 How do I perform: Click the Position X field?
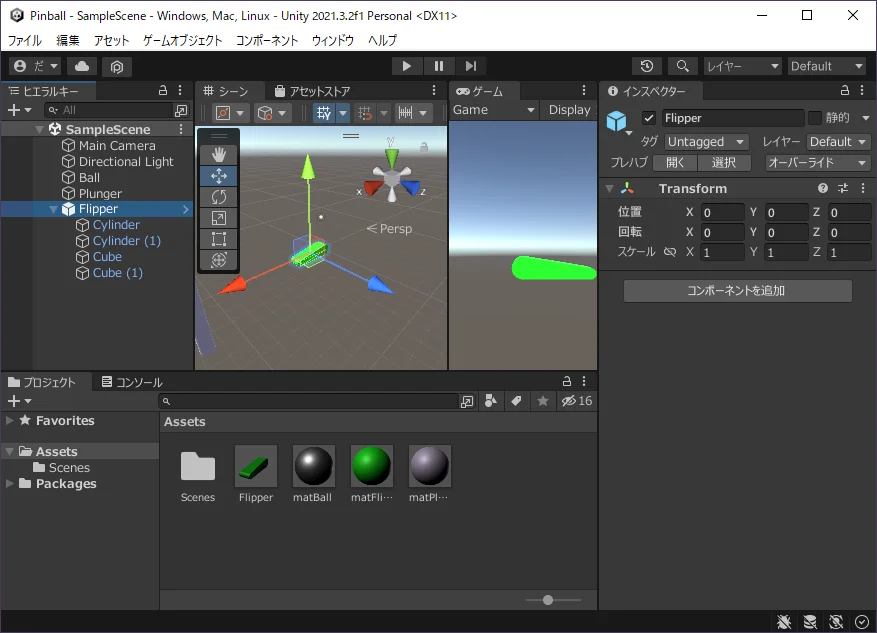point(723,212)
